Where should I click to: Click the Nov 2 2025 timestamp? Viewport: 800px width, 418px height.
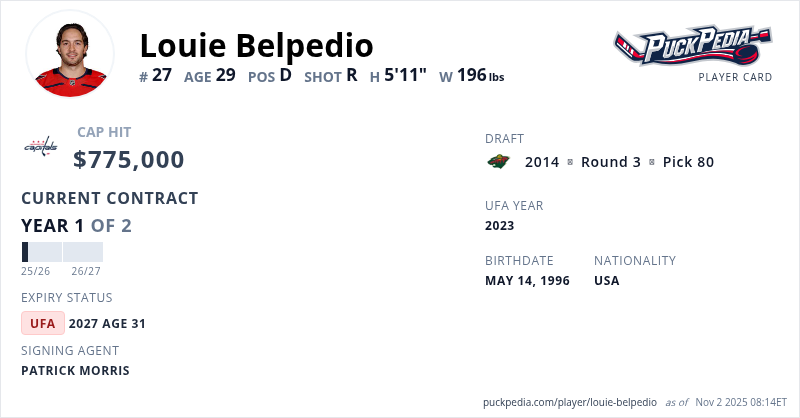tap(738, 402)
